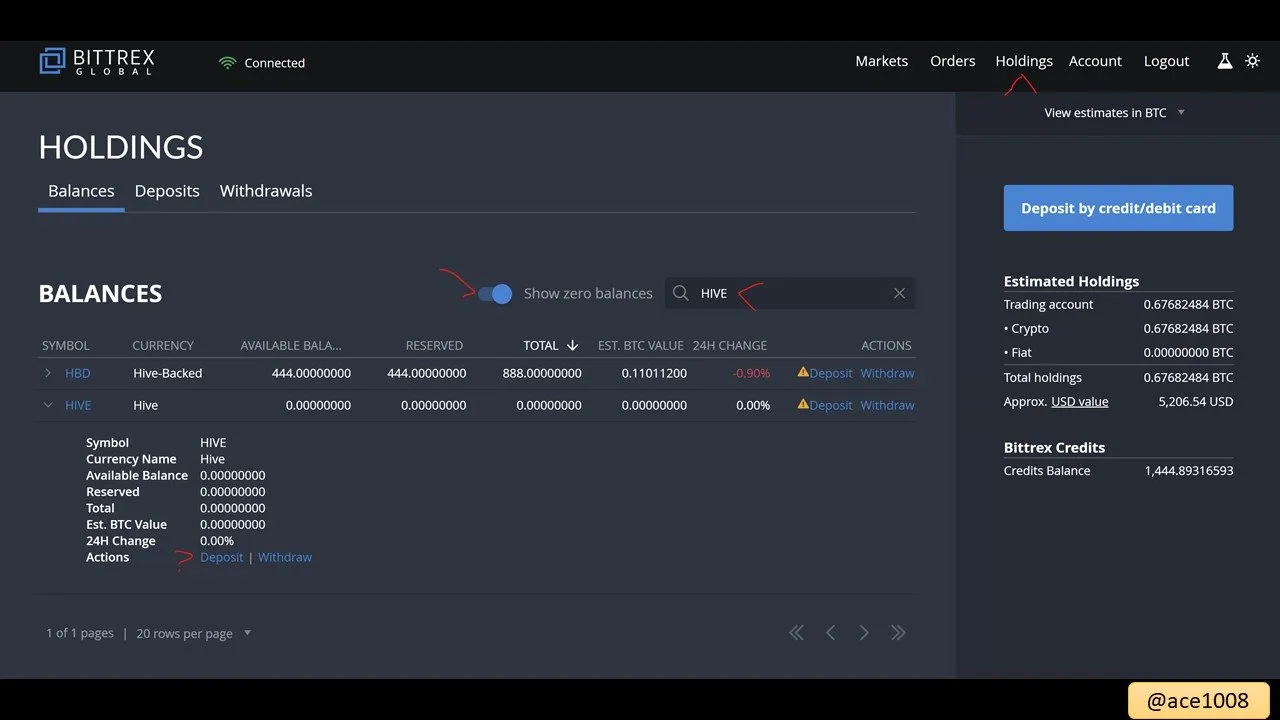This screenshot has width=1280, height=720.
Task: Expand the HBD row chevron
Action: click(48, 373)
